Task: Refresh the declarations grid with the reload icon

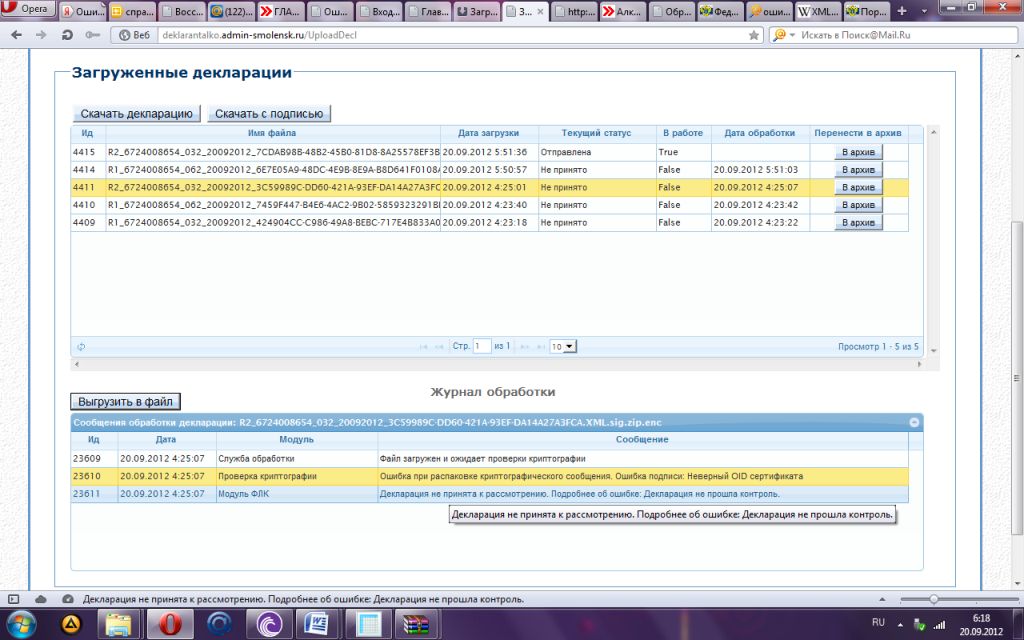Action: [x=80, y=347]
